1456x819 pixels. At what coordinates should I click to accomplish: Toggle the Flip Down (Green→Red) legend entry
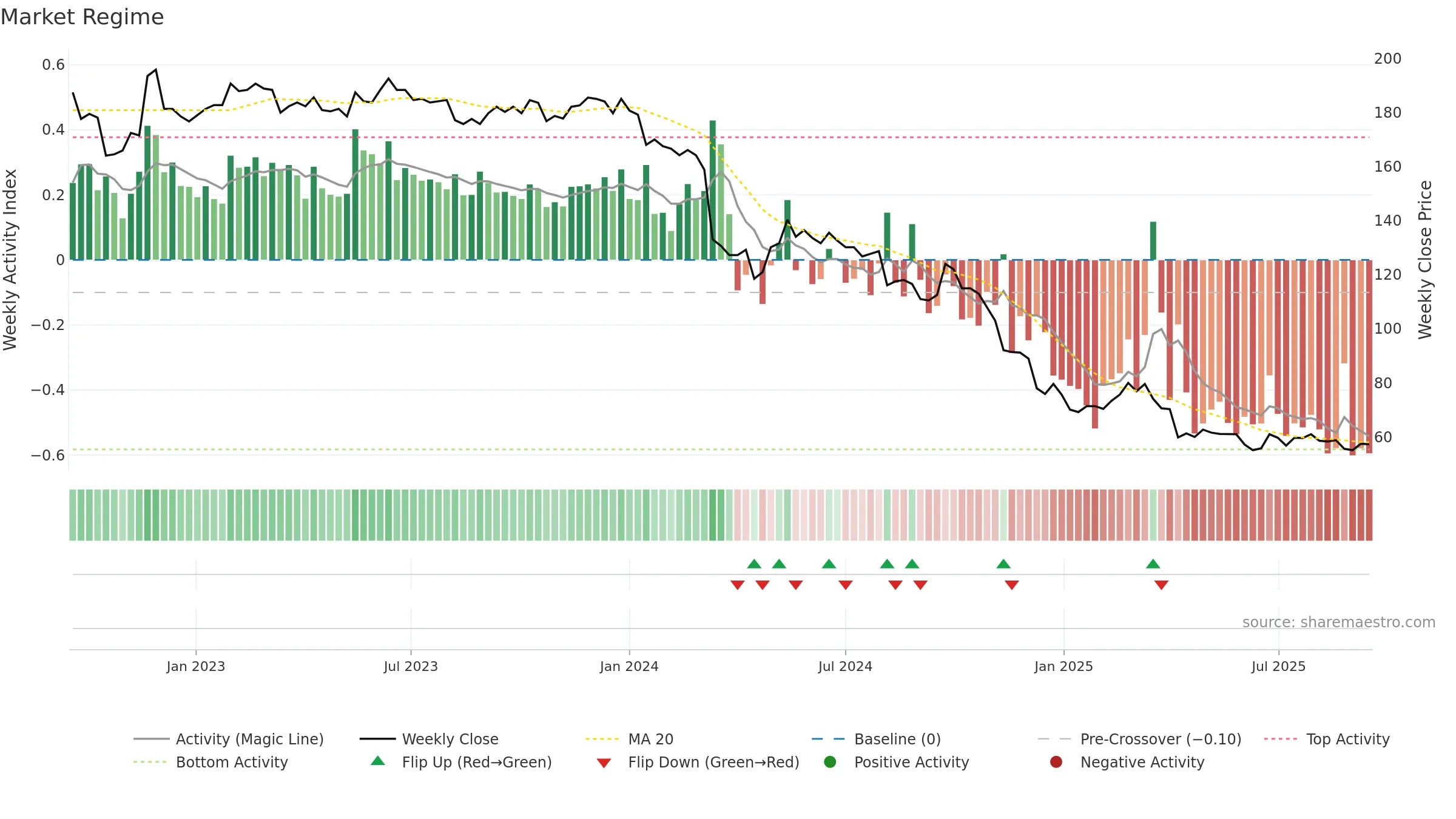pyautogui.click(x=698, y=762)
